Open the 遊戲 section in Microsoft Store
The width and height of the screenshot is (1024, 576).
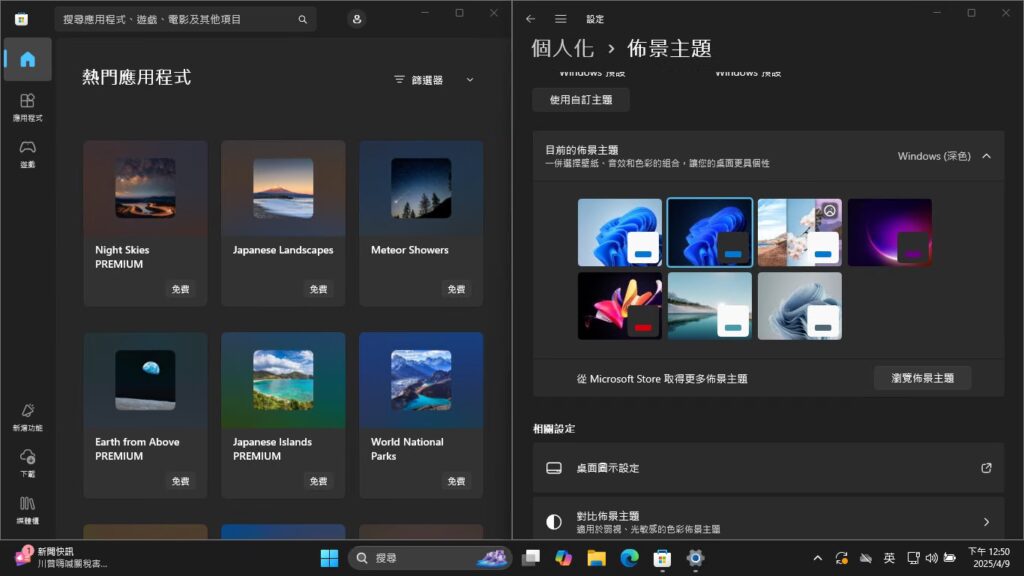coord(27,150)
